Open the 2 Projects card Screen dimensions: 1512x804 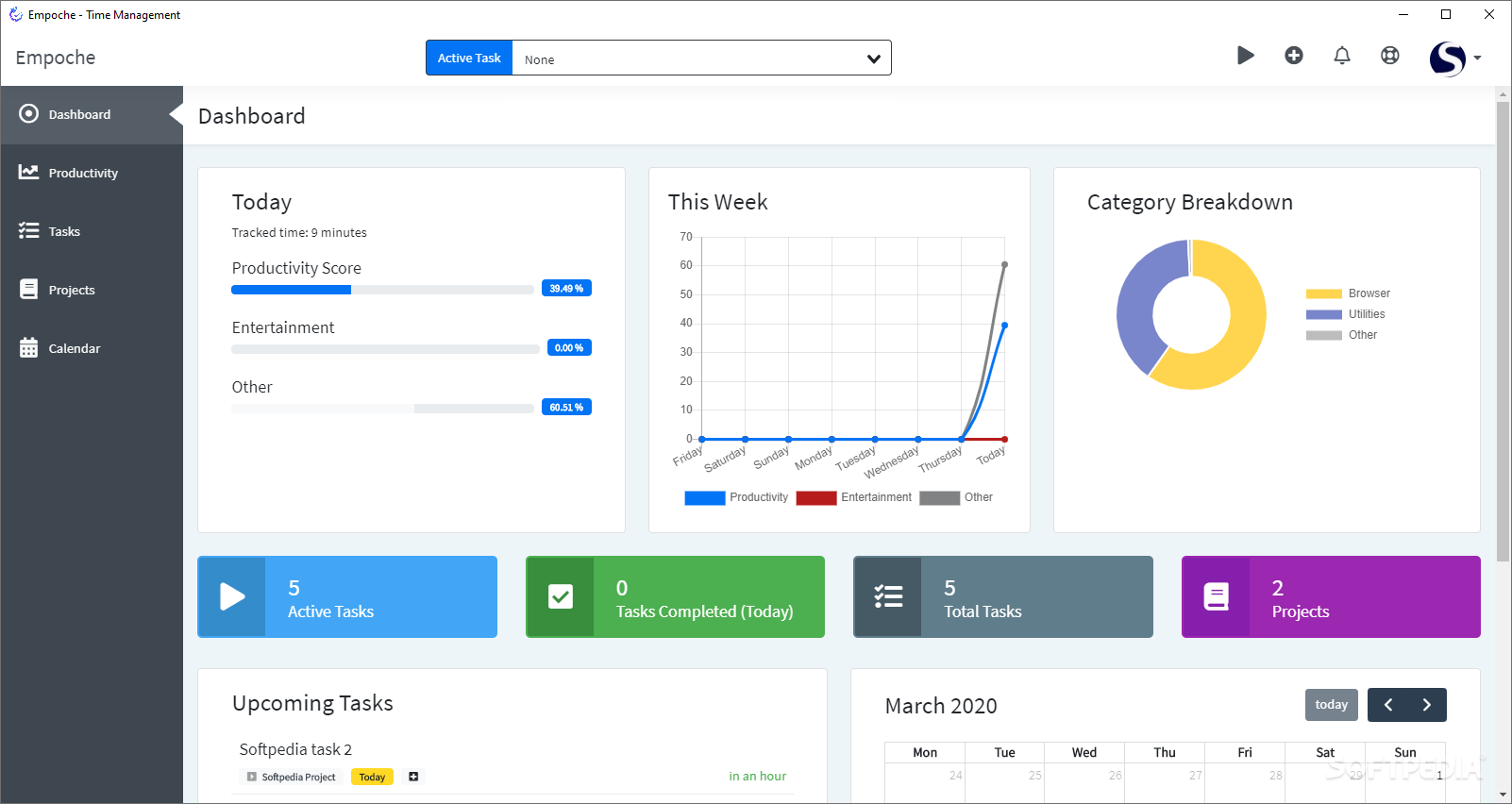pos(1331,597)
